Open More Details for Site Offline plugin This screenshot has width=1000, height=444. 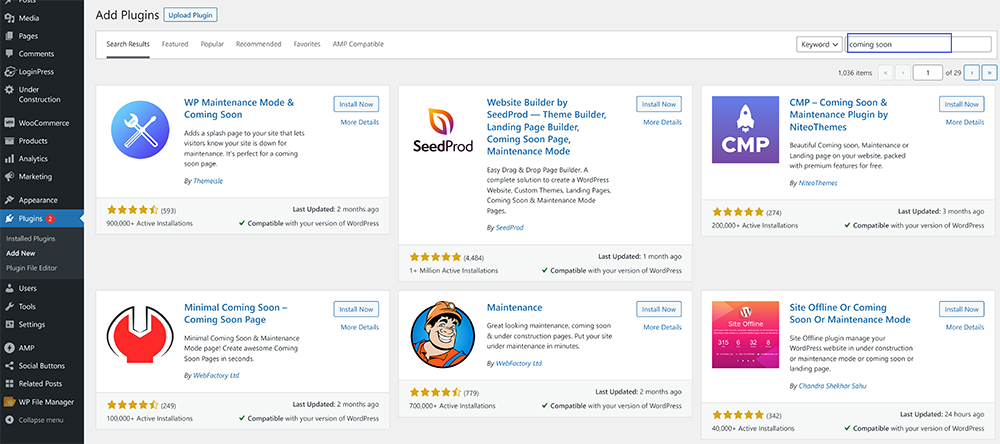965,327
